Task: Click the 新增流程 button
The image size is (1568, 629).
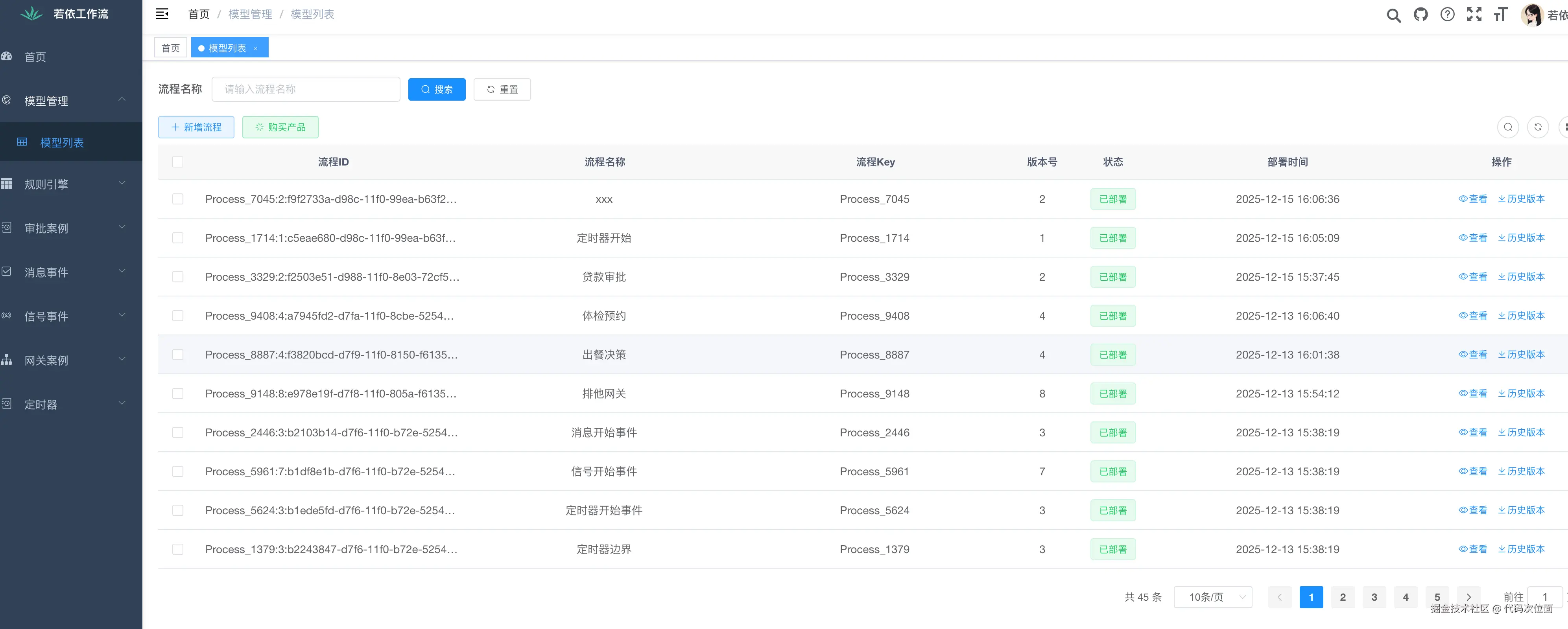Action: click(196, 127)
